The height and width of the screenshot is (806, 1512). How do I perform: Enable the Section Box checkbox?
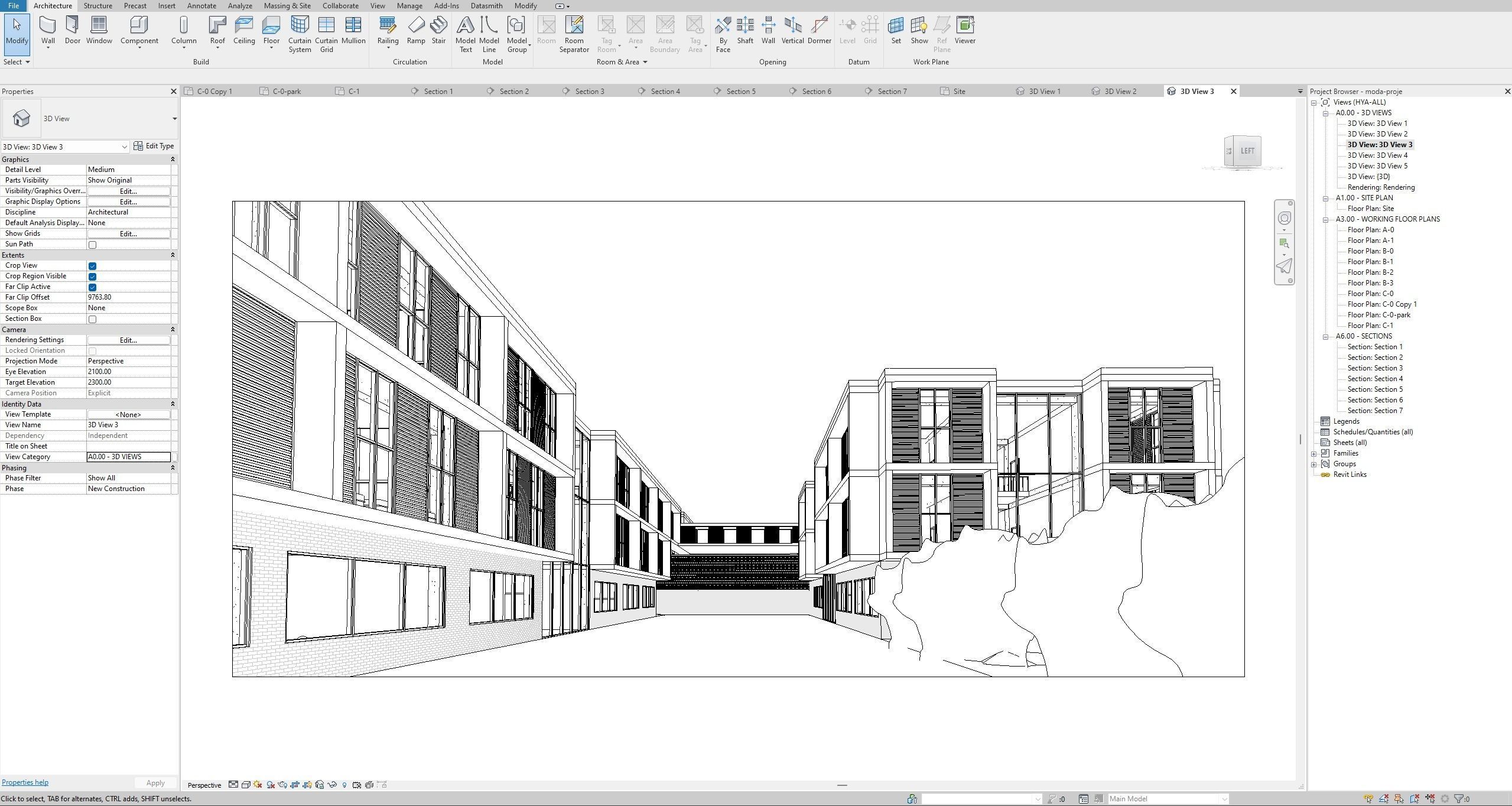pos(92,319)
